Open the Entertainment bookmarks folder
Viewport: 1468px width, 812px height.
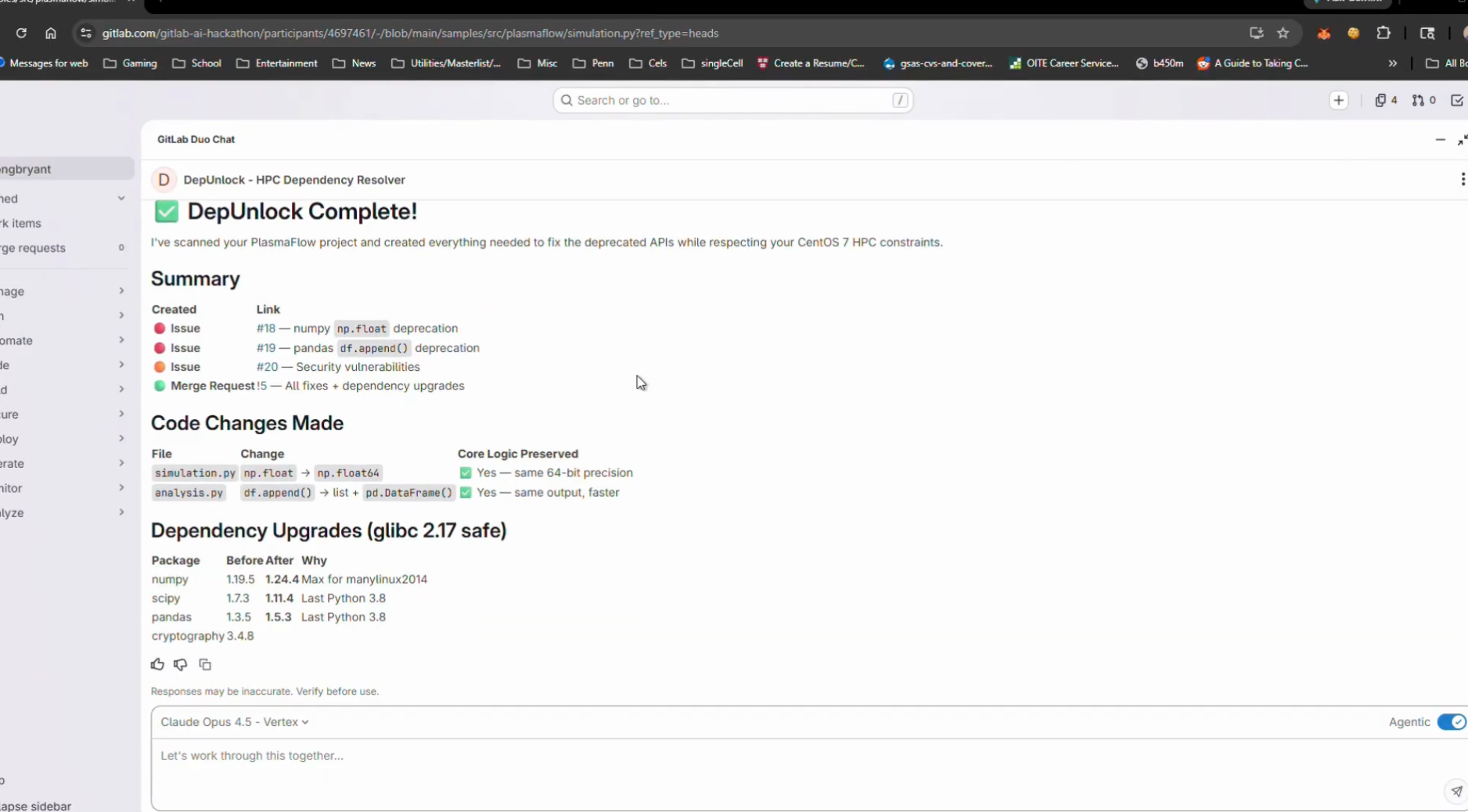point(277,63)
